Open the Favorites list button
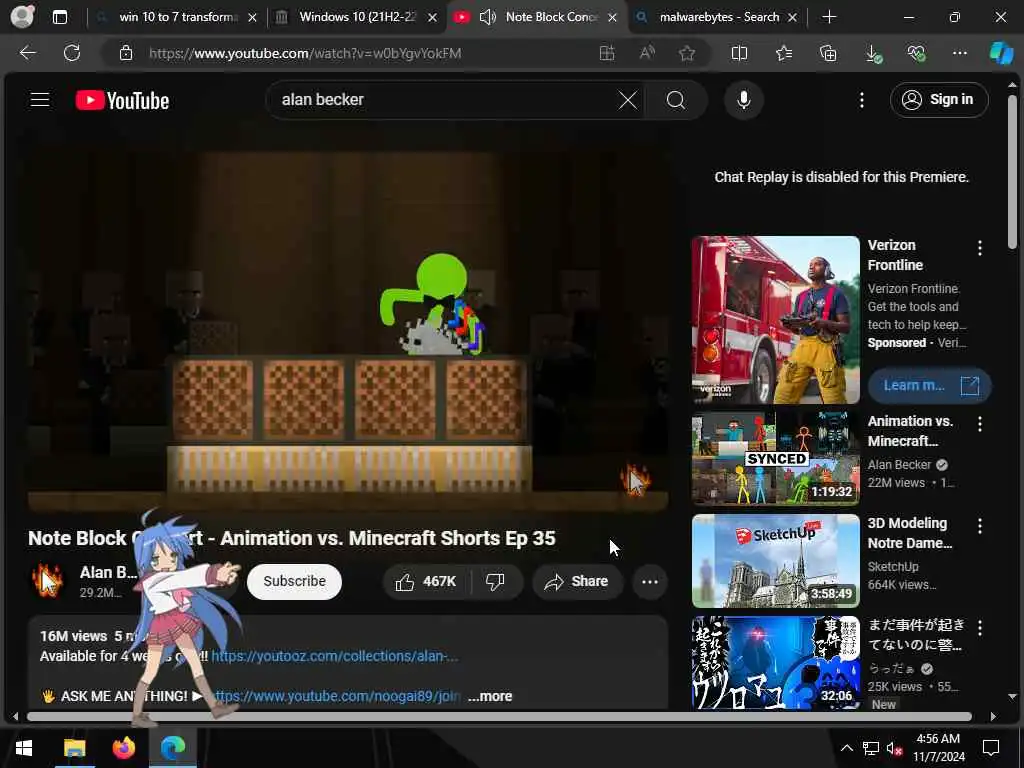Screen dimensions: 1024x768 (784, 53)
